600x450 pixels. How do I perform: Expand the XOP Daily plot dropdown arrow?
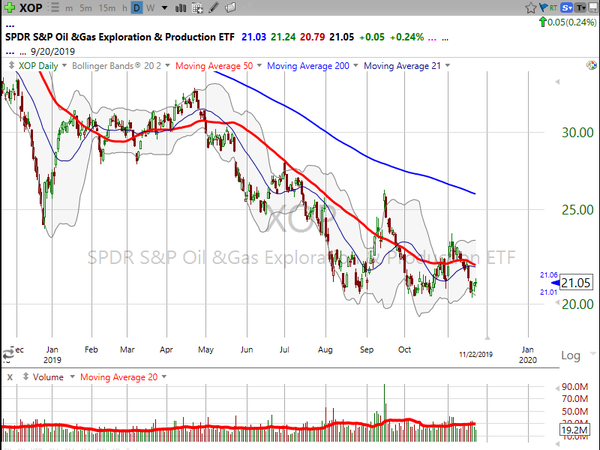64,66
